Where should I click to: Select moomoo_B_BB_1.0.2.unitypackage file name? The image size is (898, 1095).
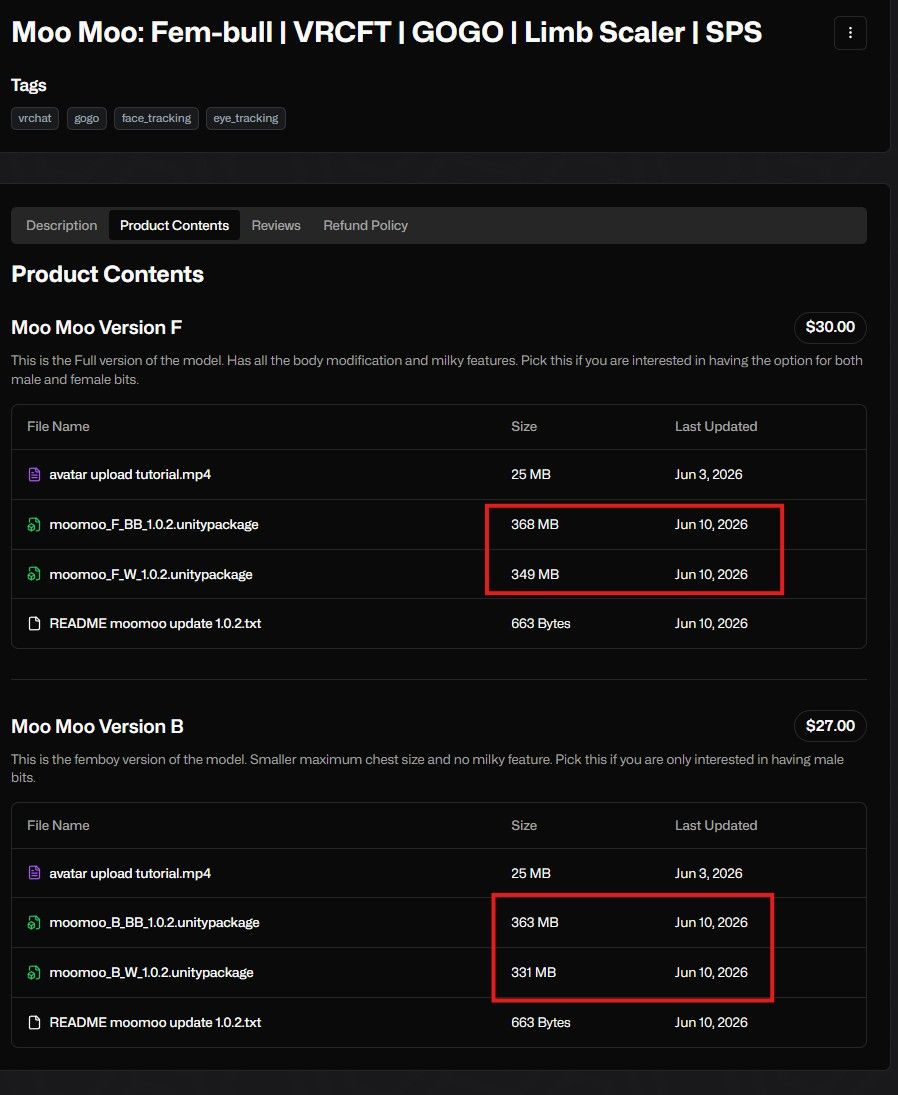pos(154,923)
